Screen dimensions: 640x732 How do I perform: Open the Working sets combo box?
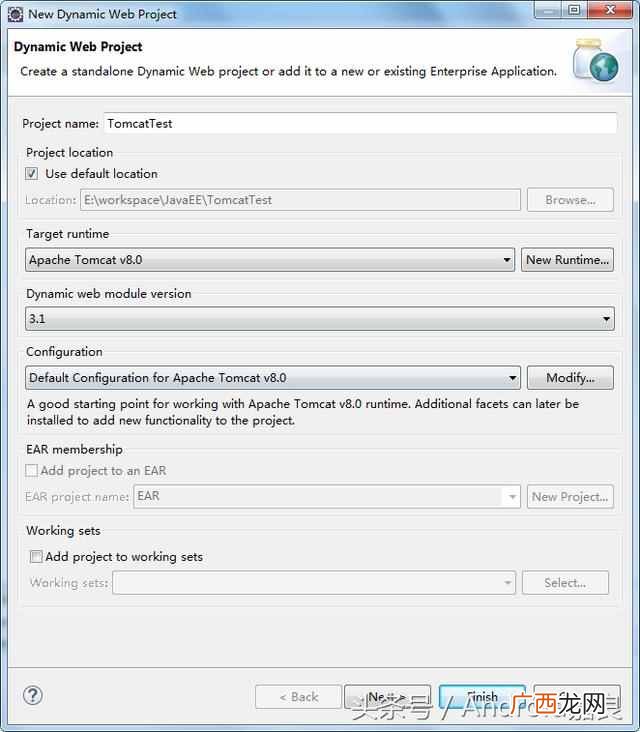point(314,583)
